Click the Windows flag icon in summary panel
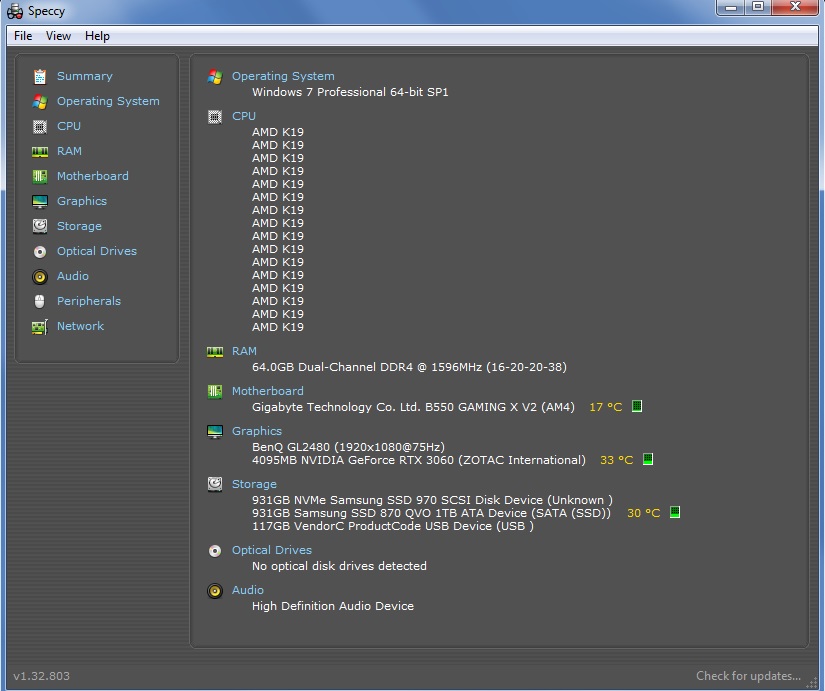825x691 pixels. [215, 77]
